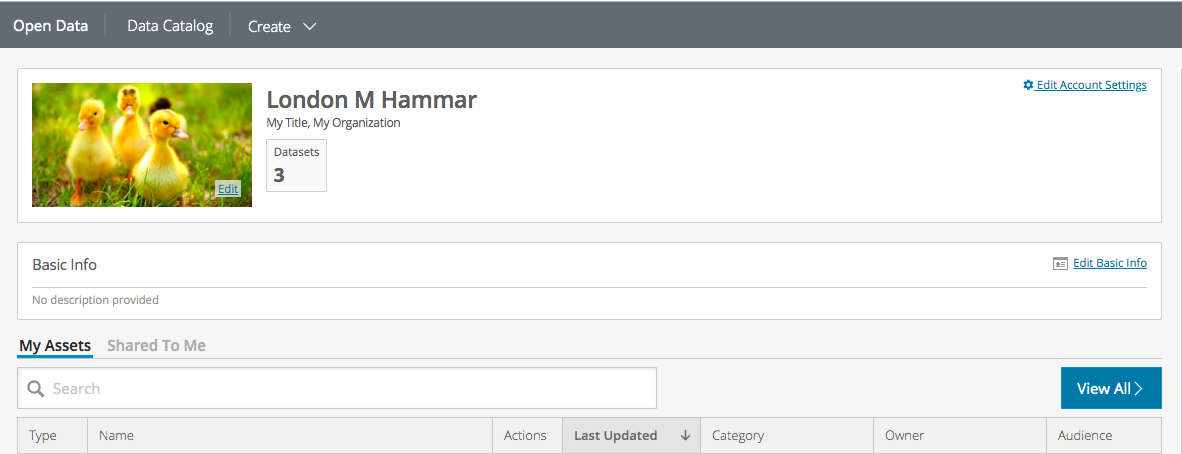Click the Datasets count box
The height and width of the screenshot is (454, 1182).
[296, 165]
